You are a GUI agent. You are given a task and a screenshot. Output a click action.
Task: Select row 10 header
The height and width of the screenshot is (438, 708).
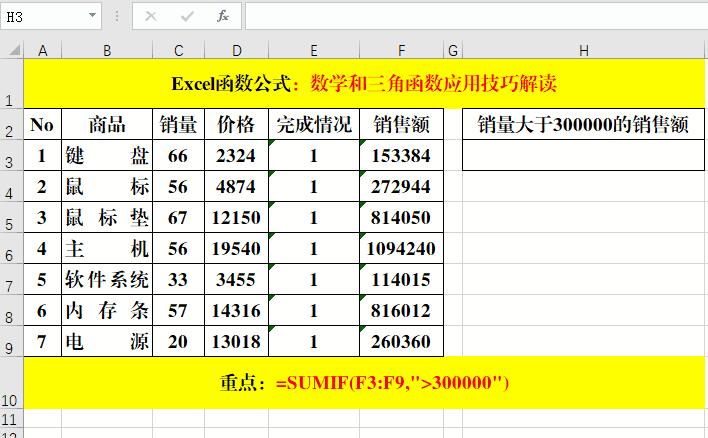(x=11, y=382)
